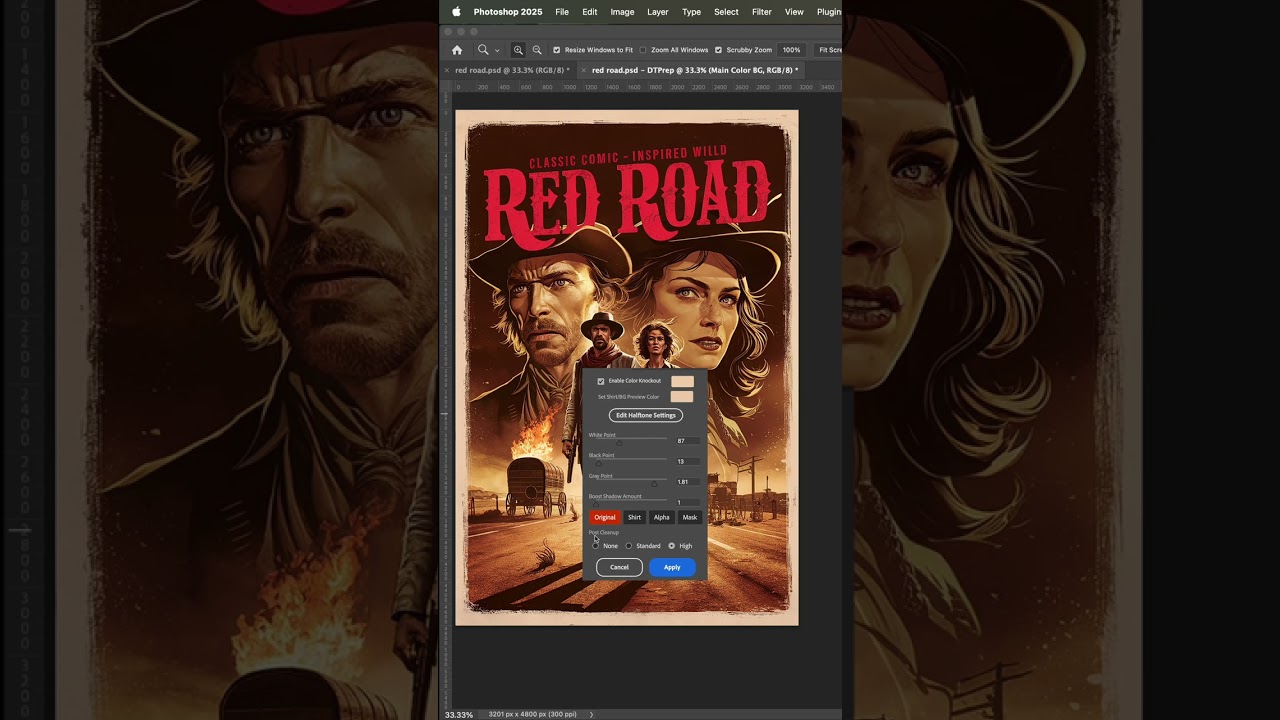Edit the Black Point value field
The width and height of the screenshot is (1280, 720).
pos(686,461)
